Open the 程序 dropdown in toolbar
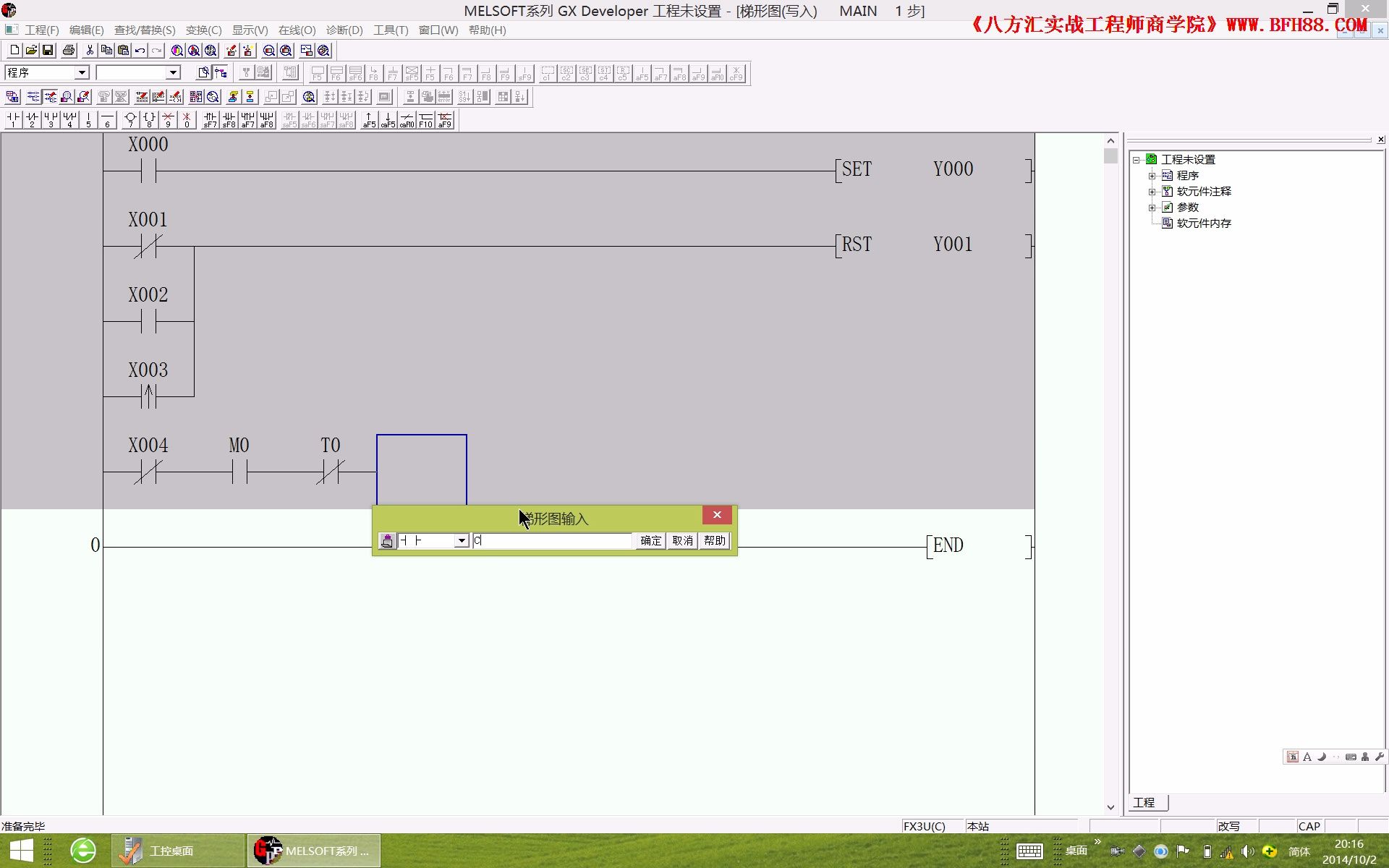Screen dimensions: 1389x868 click(82, 72)
